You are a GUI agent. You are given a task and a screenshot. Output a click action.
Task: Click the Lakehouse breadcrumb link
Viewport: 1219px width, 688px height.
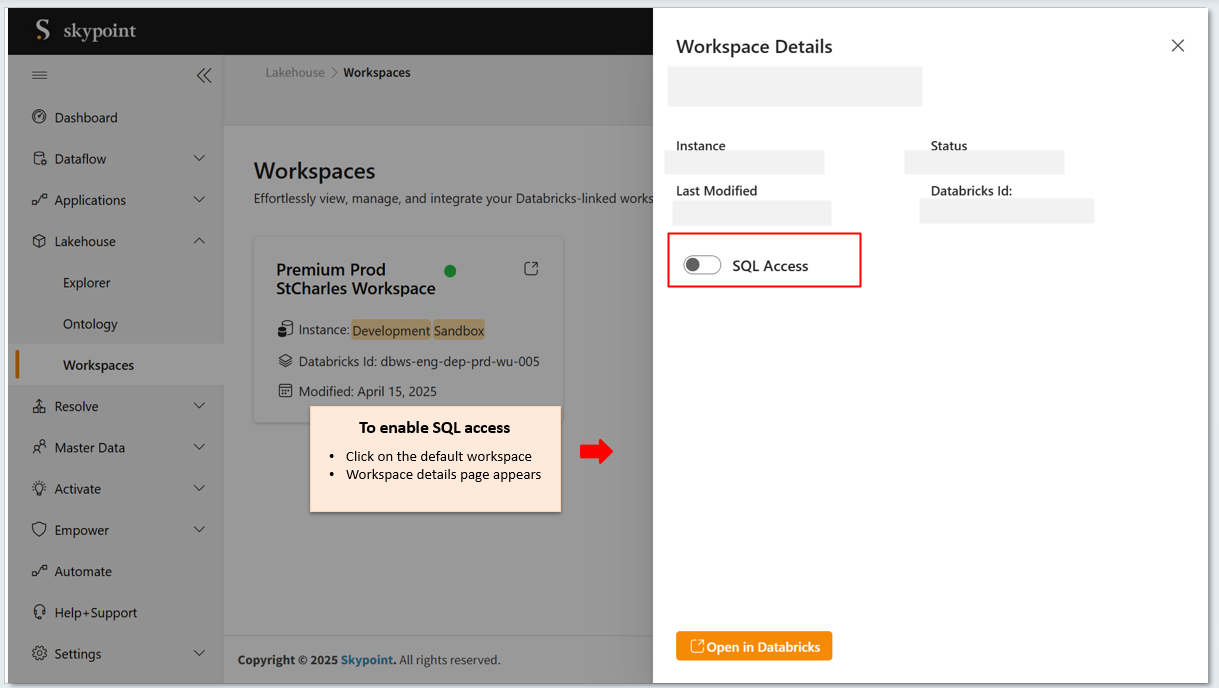point(295,73)
